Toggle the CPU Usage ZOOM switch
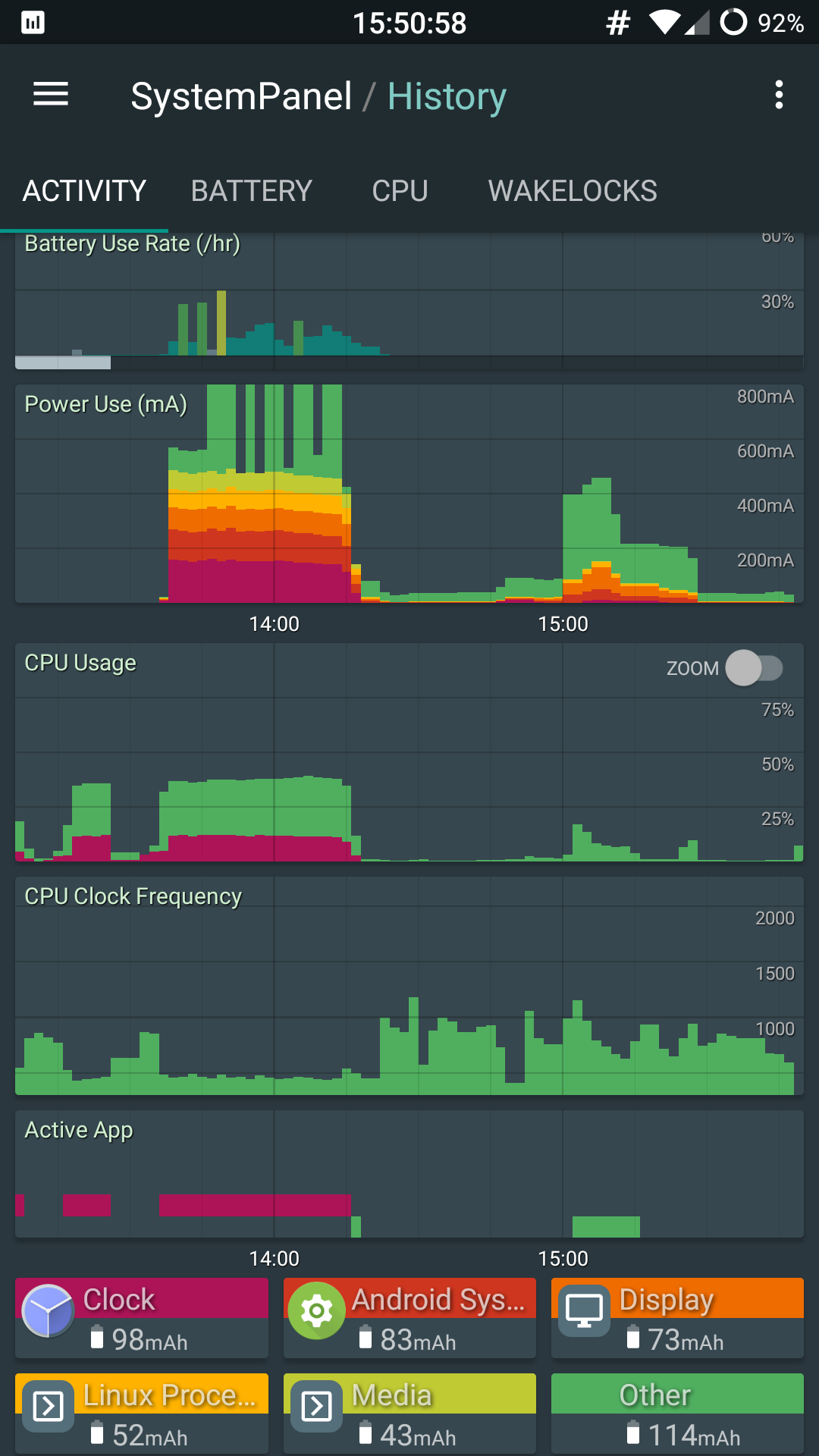The width and height of the screenshot is (819, 1456). point(754,668)
